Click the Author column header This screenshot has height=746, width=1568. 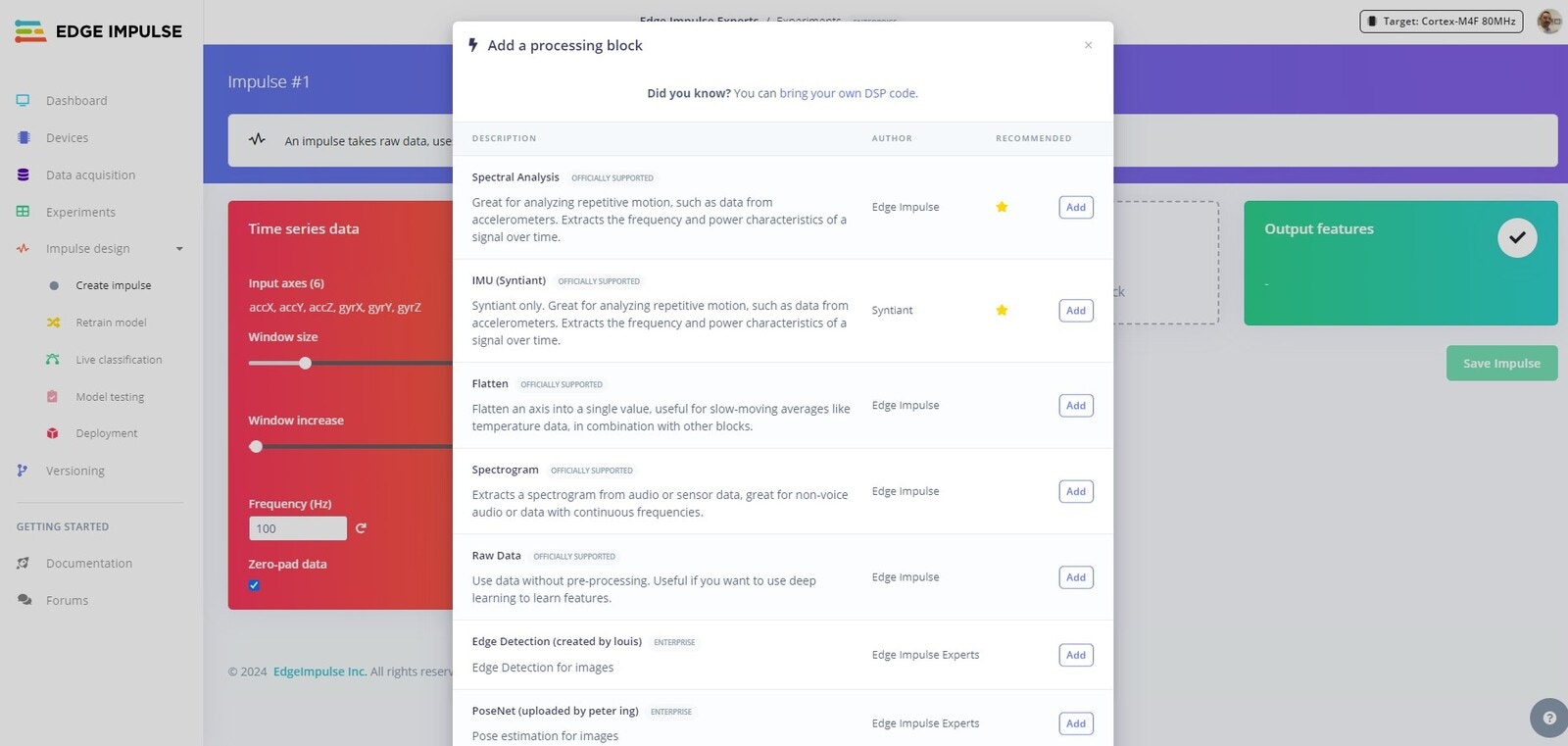click(892, 138)
